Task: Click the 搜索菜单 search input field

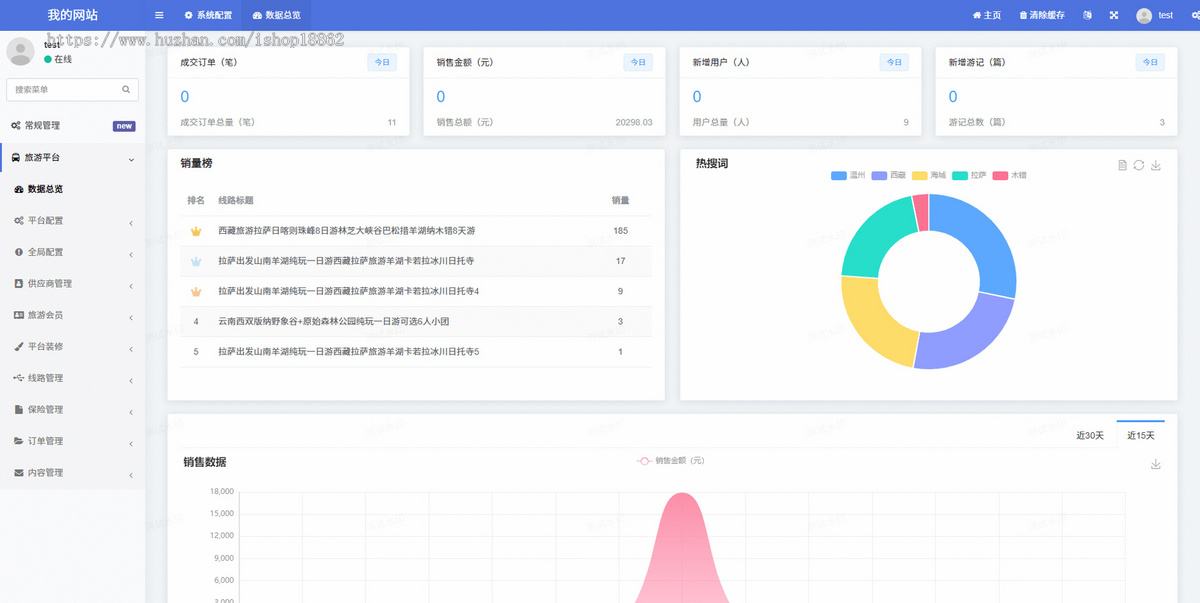Action: [65, 89]
